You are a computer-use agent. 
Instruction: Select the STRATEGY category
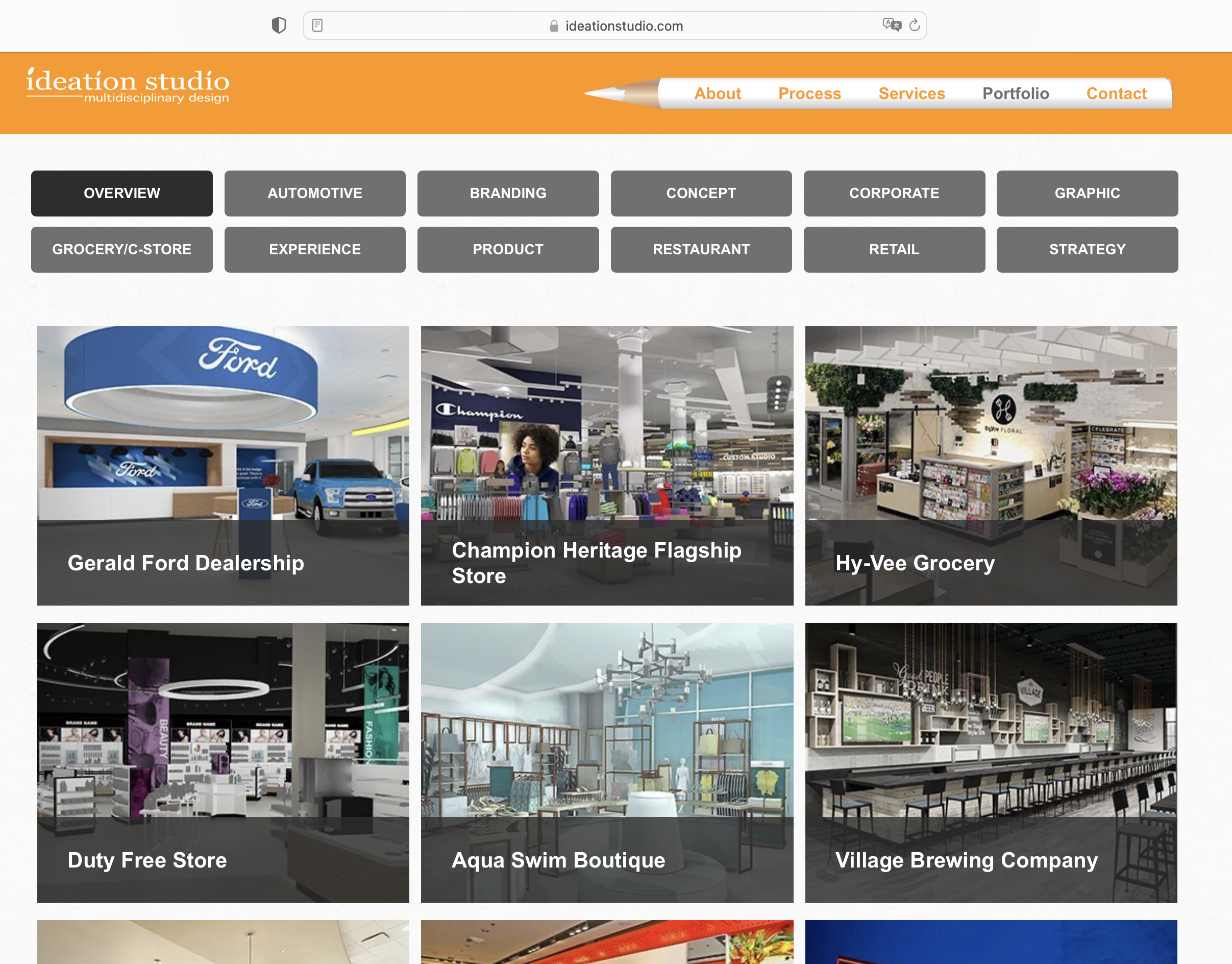click(1087, 250)
